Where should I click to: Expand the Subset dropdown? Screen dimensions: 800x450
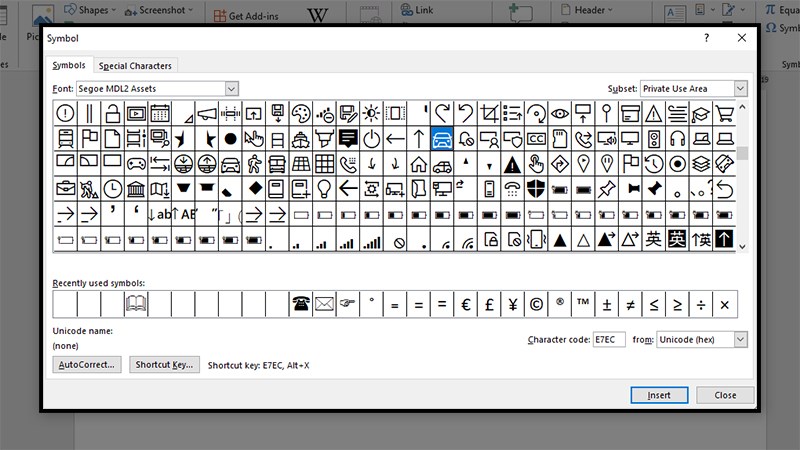tap(740, 89)
